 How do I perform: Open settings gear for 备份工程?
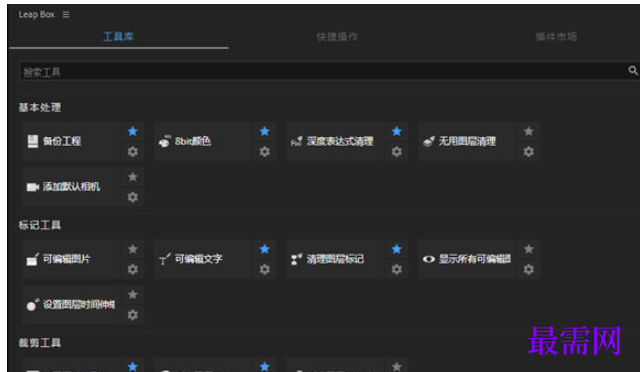(133, 152)
